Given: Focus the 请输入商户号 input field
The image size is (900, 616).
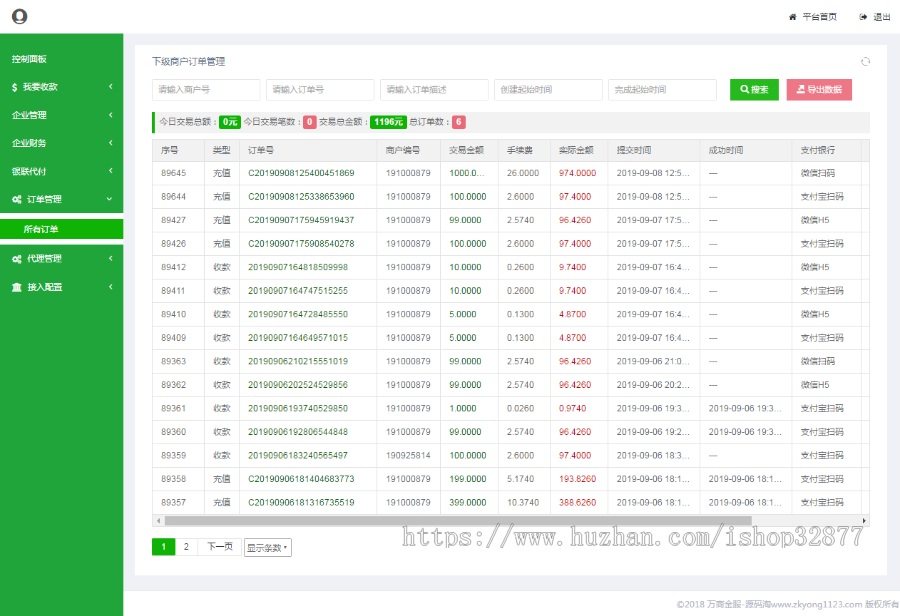Looking at the screenshot, I should 206,90.
